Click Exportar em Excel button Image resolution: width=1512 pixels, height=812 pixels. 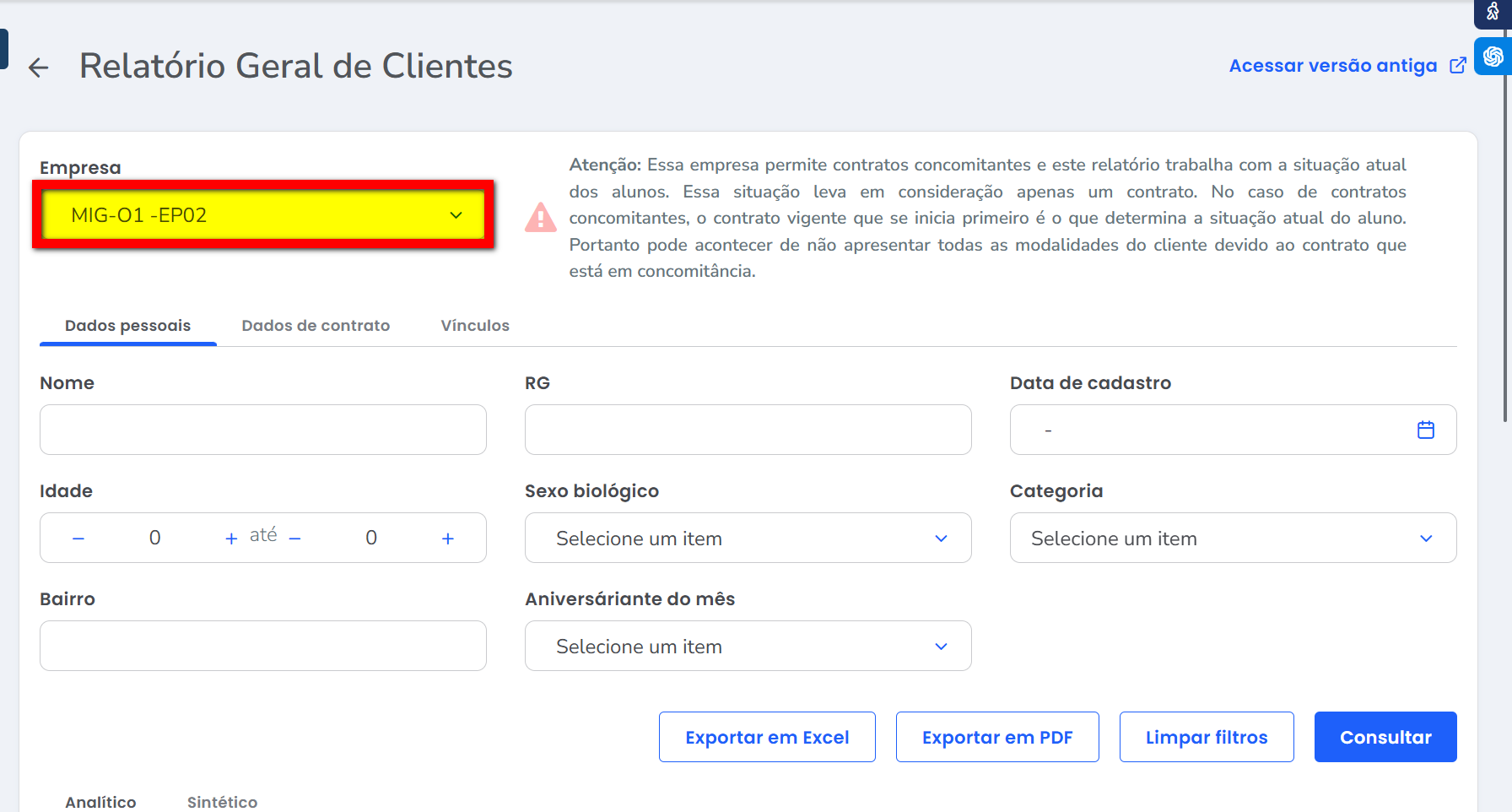point(767,737)
